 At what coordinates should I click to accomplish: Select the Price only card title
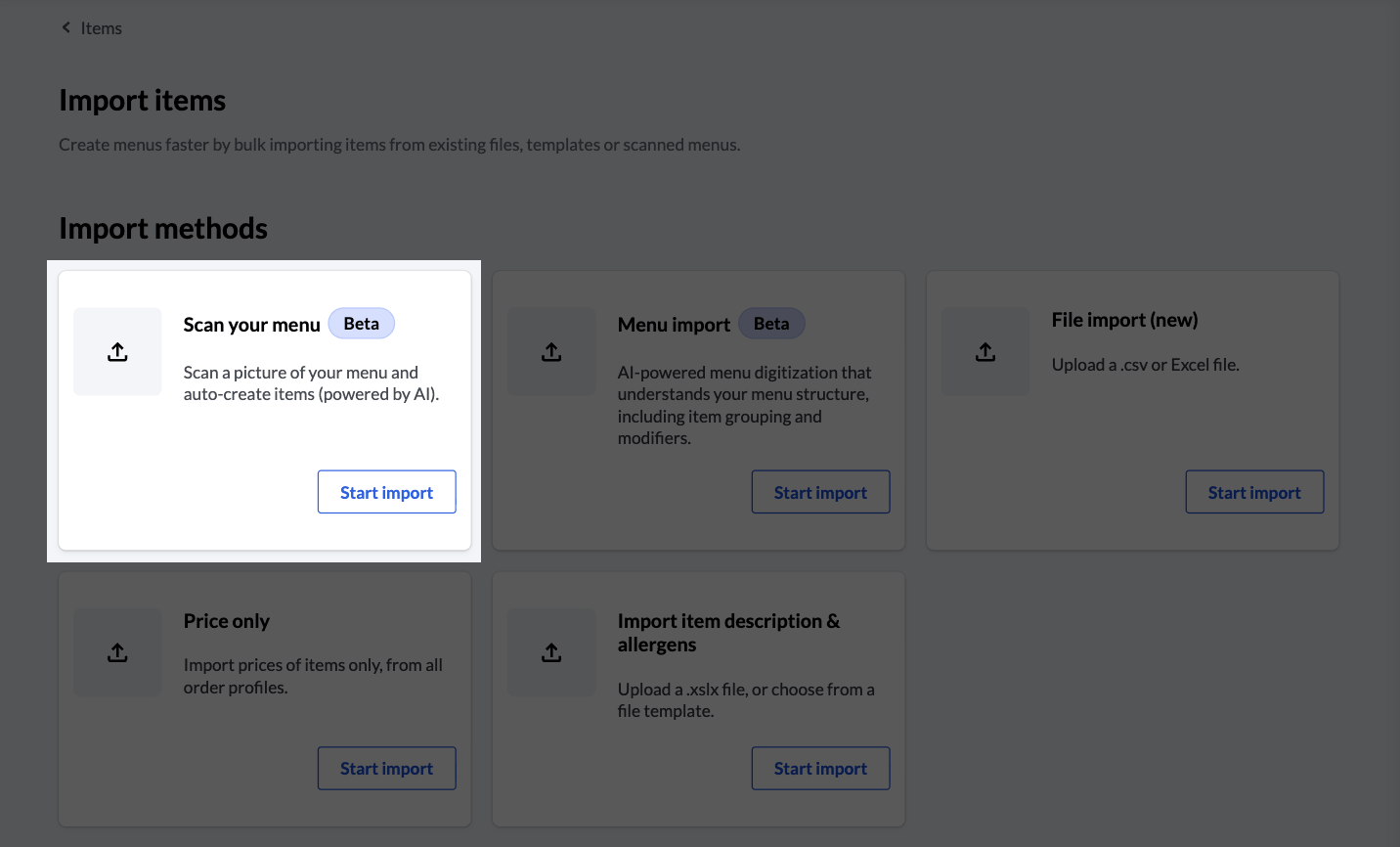click(x=226, y=621)
